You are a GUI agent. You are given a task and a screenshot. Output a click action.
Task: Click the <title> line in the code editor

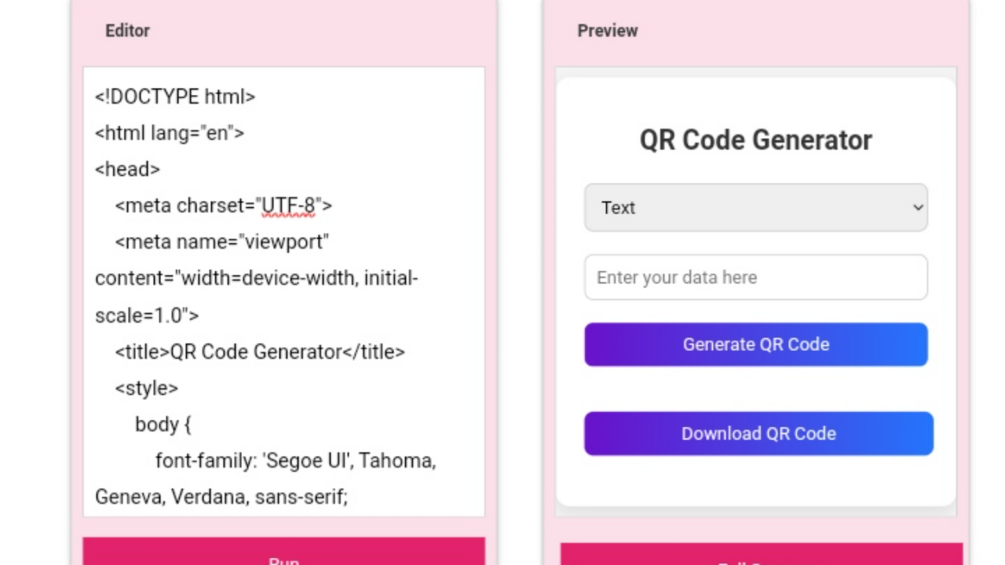point(260,352)
